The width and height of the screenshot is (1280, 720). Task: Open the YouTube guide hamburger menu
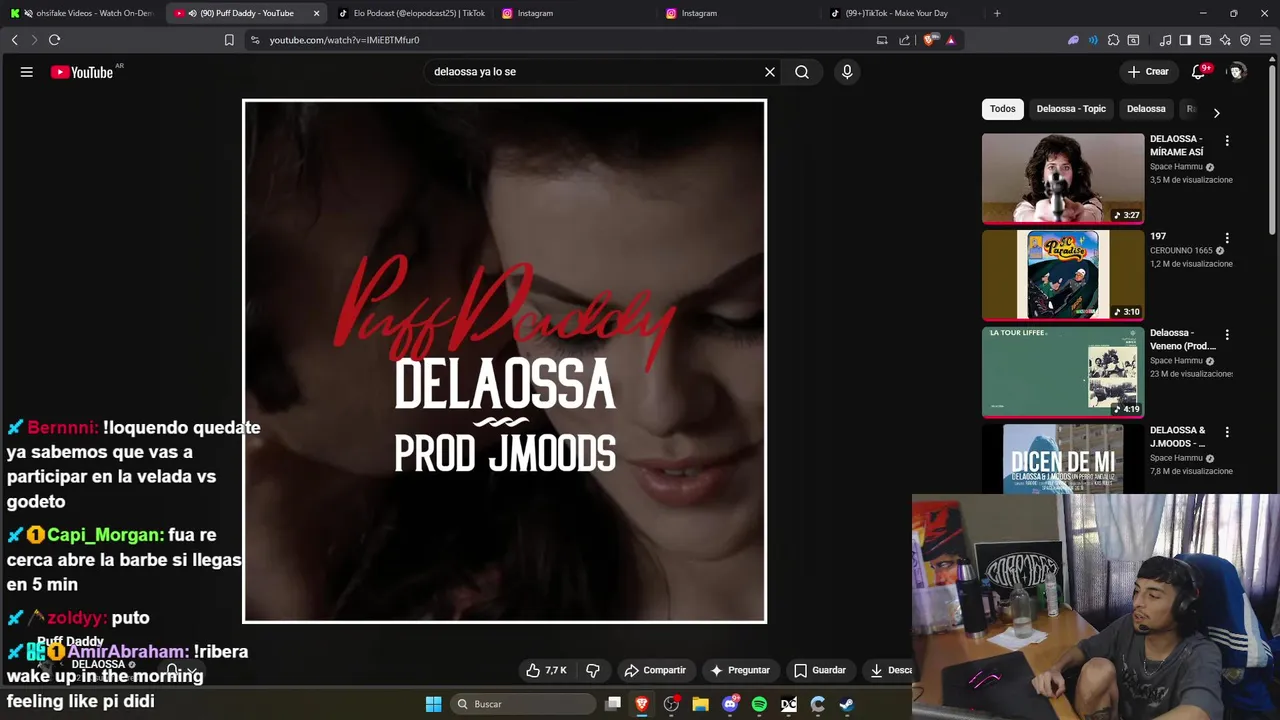pos(27,72)
